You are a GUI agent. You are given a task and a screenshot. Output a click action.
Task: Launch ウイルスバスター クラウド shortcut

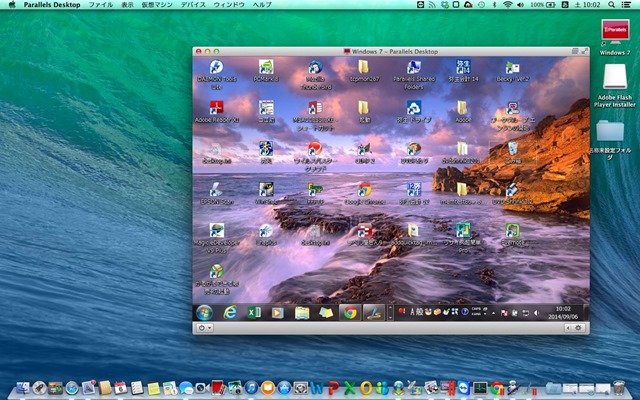315,156
